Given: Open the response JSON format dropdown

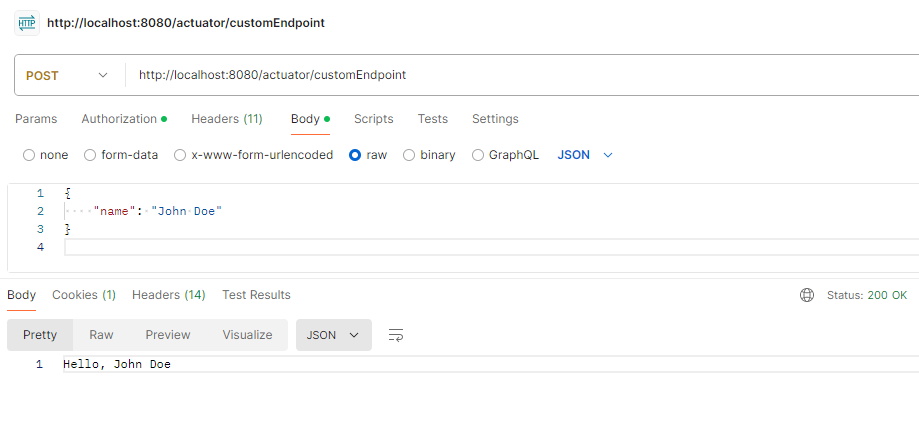Looking at the screenshot, I should click(333, 335).
